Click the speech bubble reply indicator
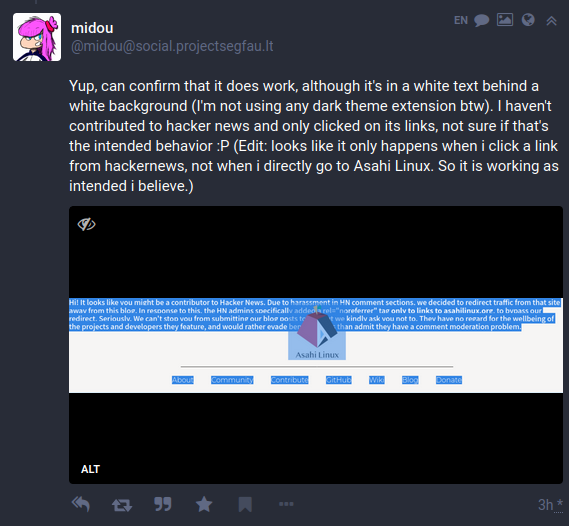 [482, 20]
